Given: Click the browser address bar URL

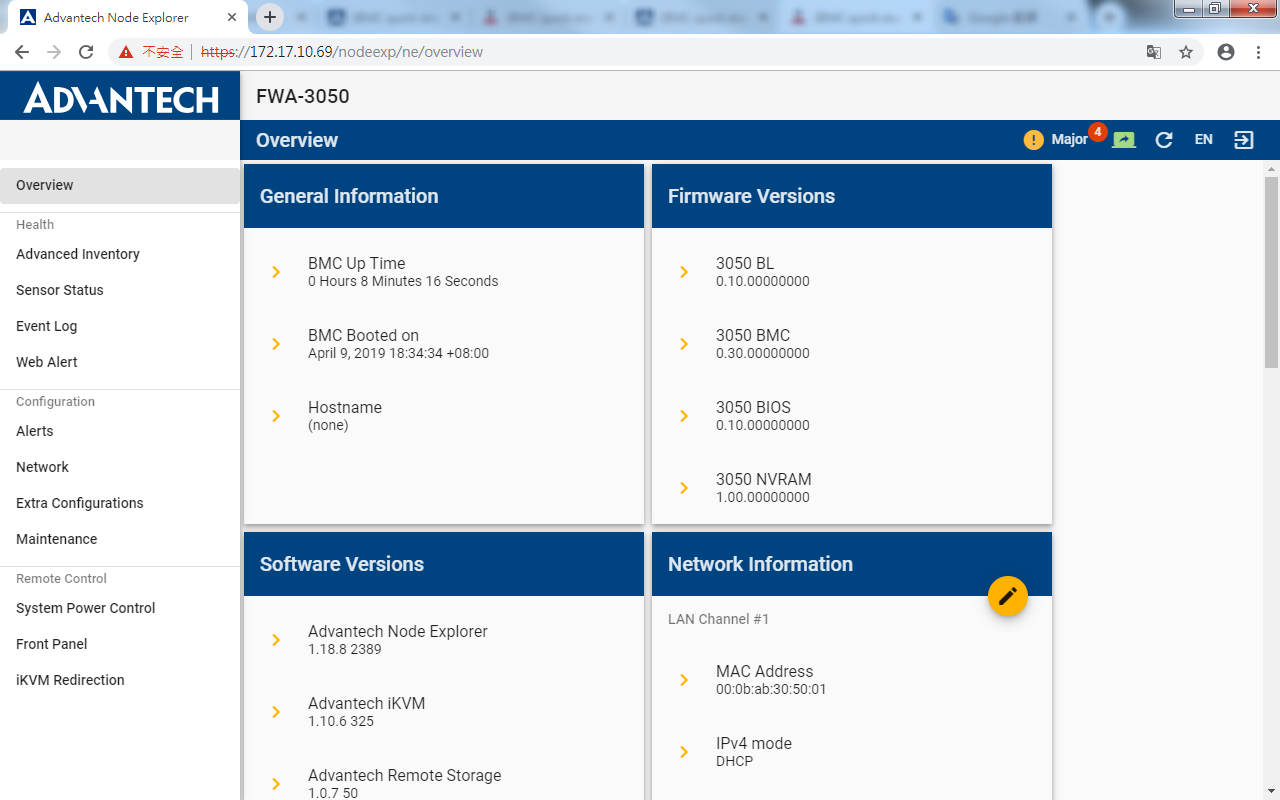Looking at the screenshot, I should pyautogui.click(x=342, y=52).
